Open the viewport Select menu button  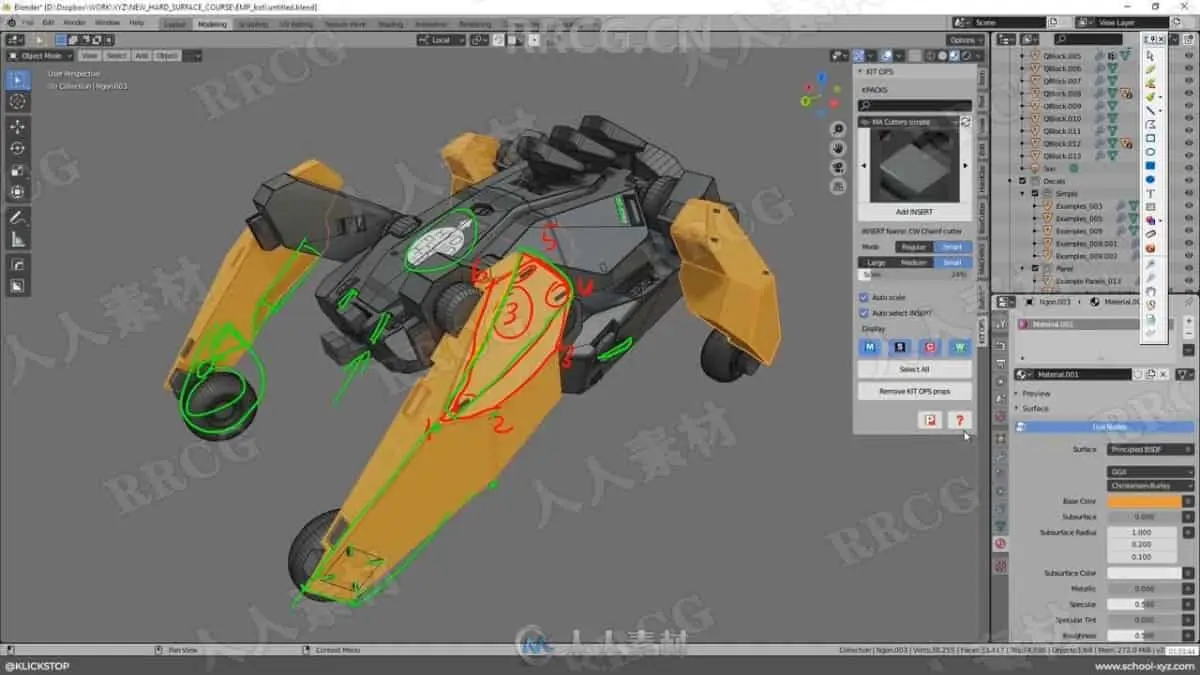tap(116, 56)
